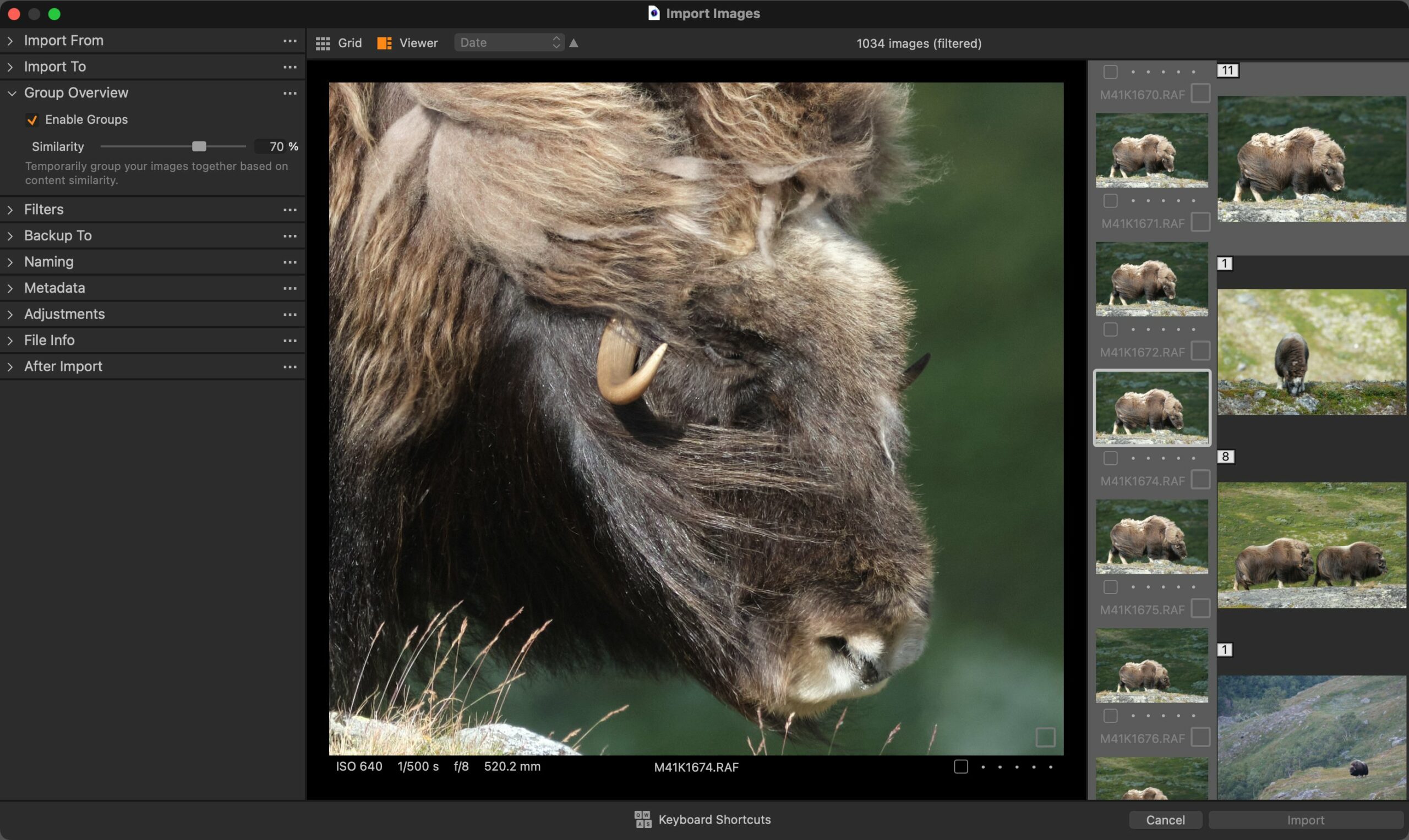The image size is (1409, 840).
Task: Open Naming panel options menu
Action: pyautogui.click(x=290, y=262)
